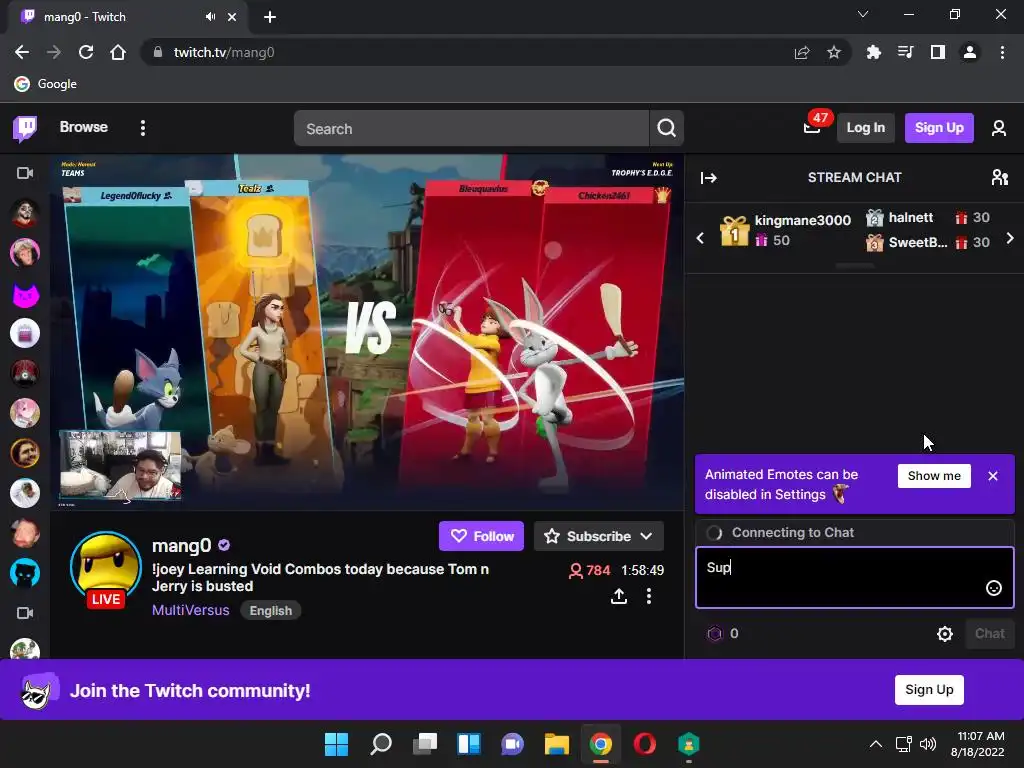Image resolution: width=1024 pixels, height=768 pixels.
Task: Open the three-dot menu beside Browse
Action: (x=142, y=128)
